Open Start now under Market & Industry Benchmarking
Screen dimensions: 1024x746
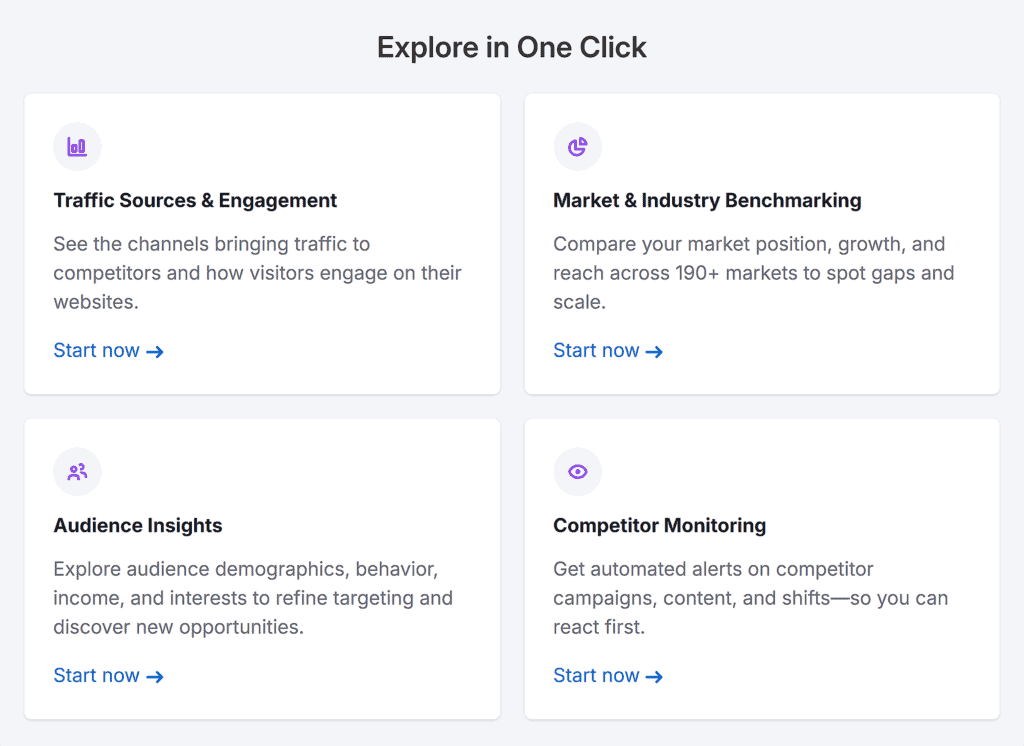595,350
